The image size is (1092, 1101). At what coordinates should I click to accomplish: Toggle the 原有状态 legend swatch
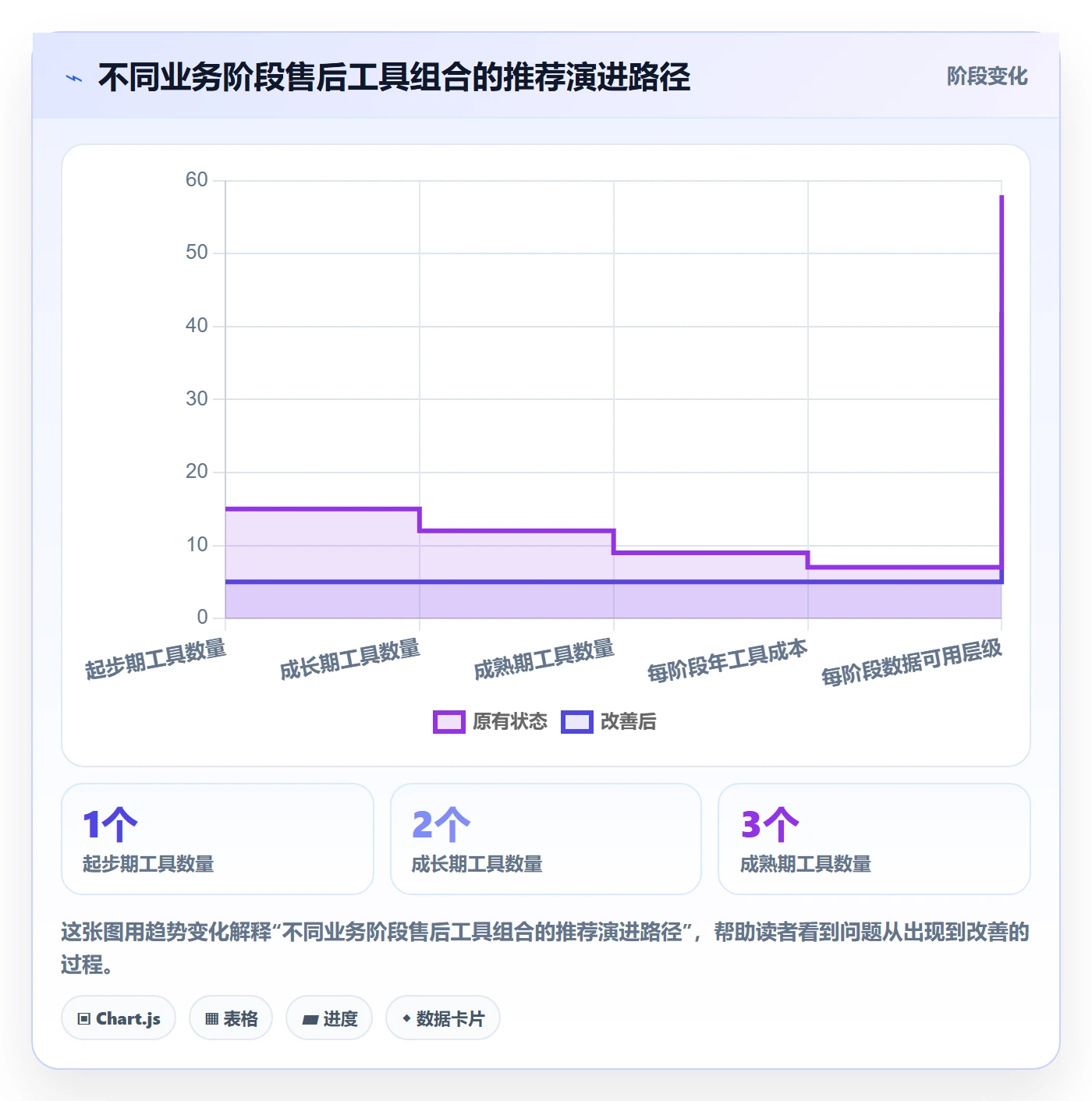tap(448, 722)
